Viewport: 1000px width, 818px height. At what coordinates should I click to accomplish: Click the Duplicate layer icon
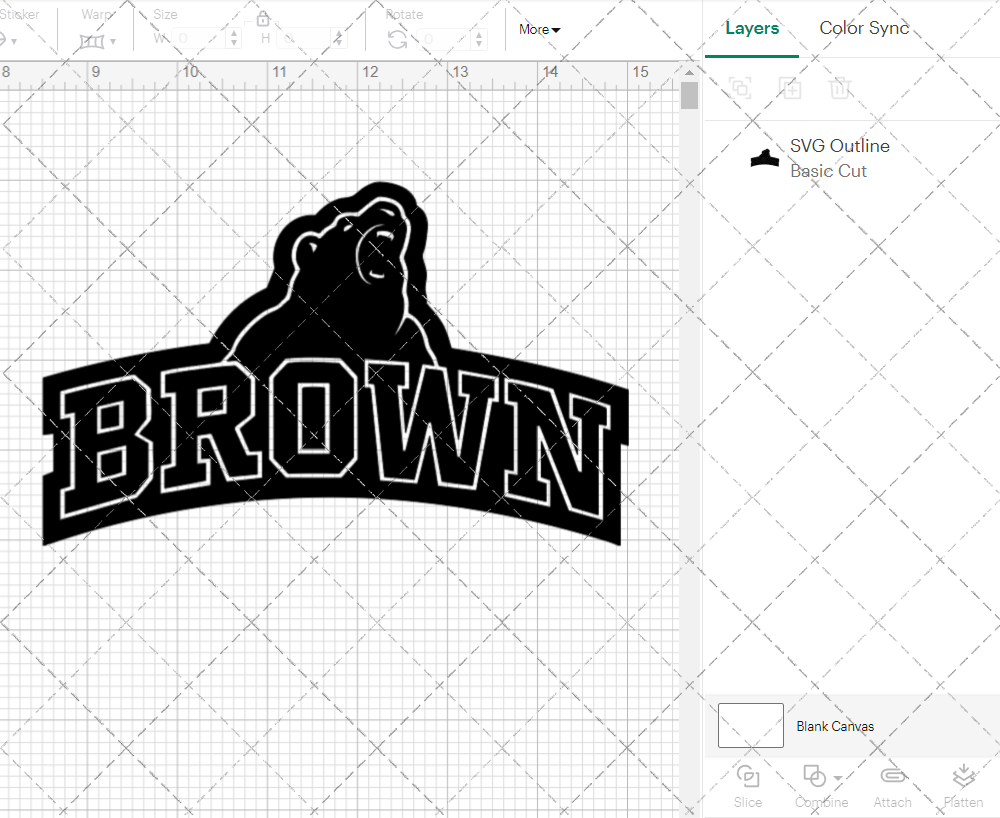click(x=790, y=88)
